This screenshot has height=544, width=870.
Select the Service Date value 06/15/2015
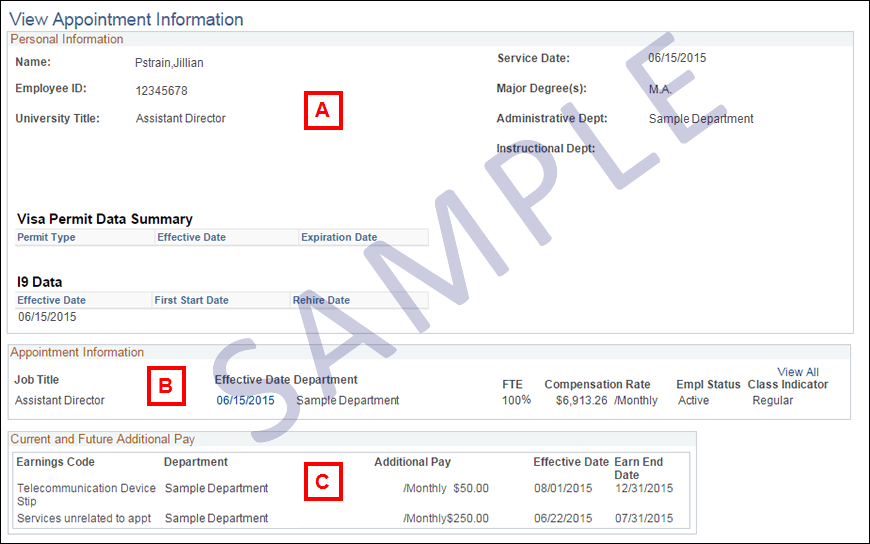click(x=677, y=58)
